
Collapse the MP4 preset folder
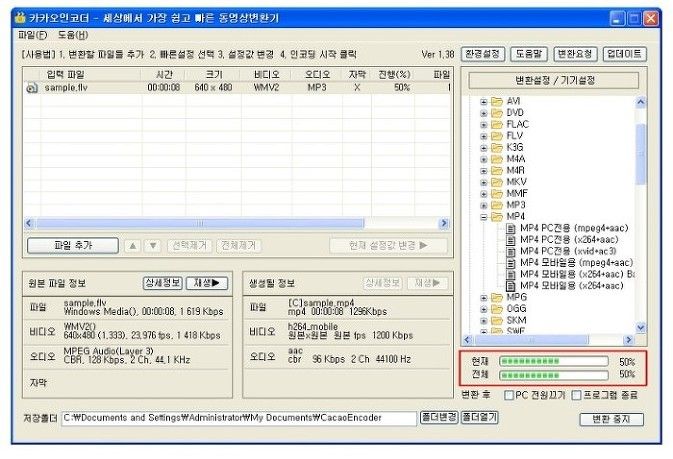[484, 217]
